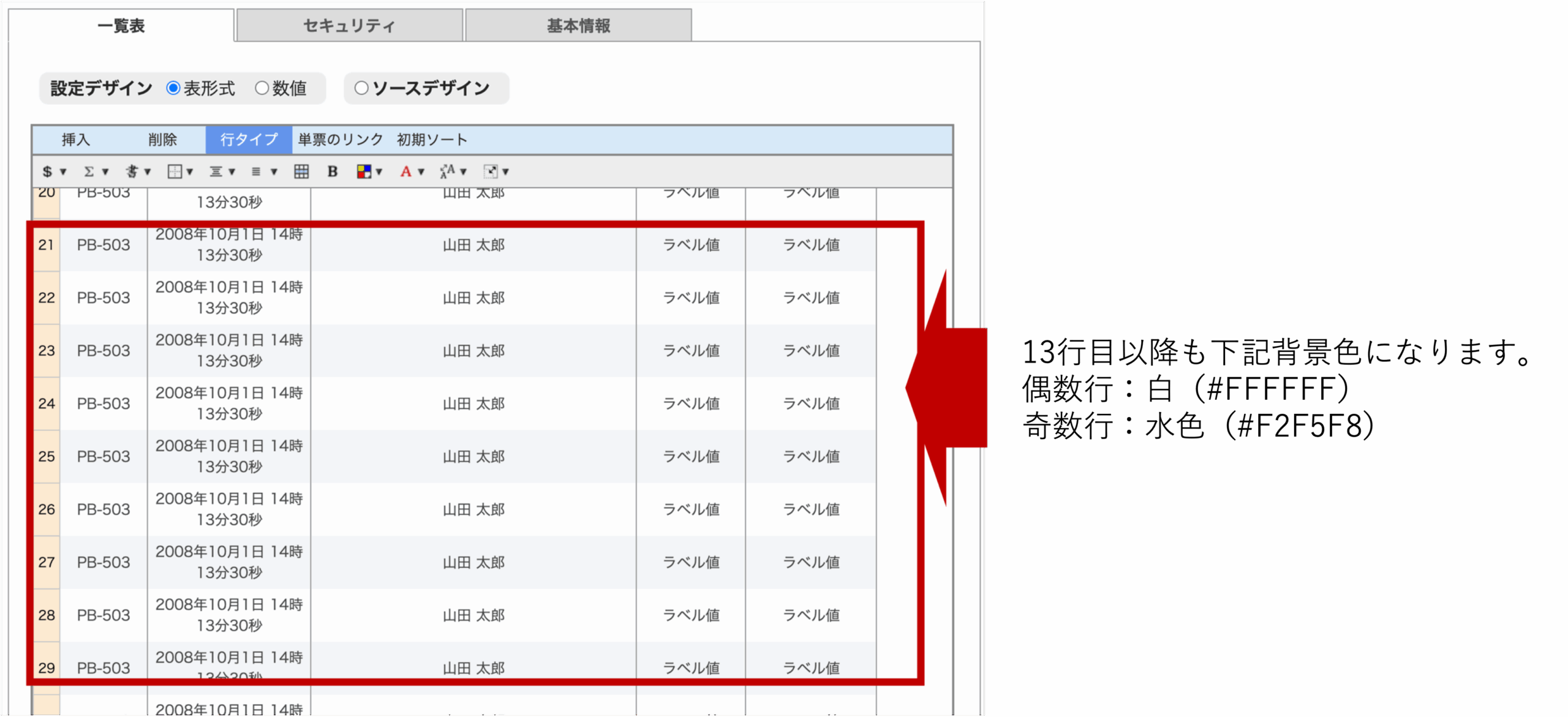Expand the horizontal alignment dropdown arrow
The width and height of the screenshot is (1568, 717).
pyautogui.click(x=232, y=172)
